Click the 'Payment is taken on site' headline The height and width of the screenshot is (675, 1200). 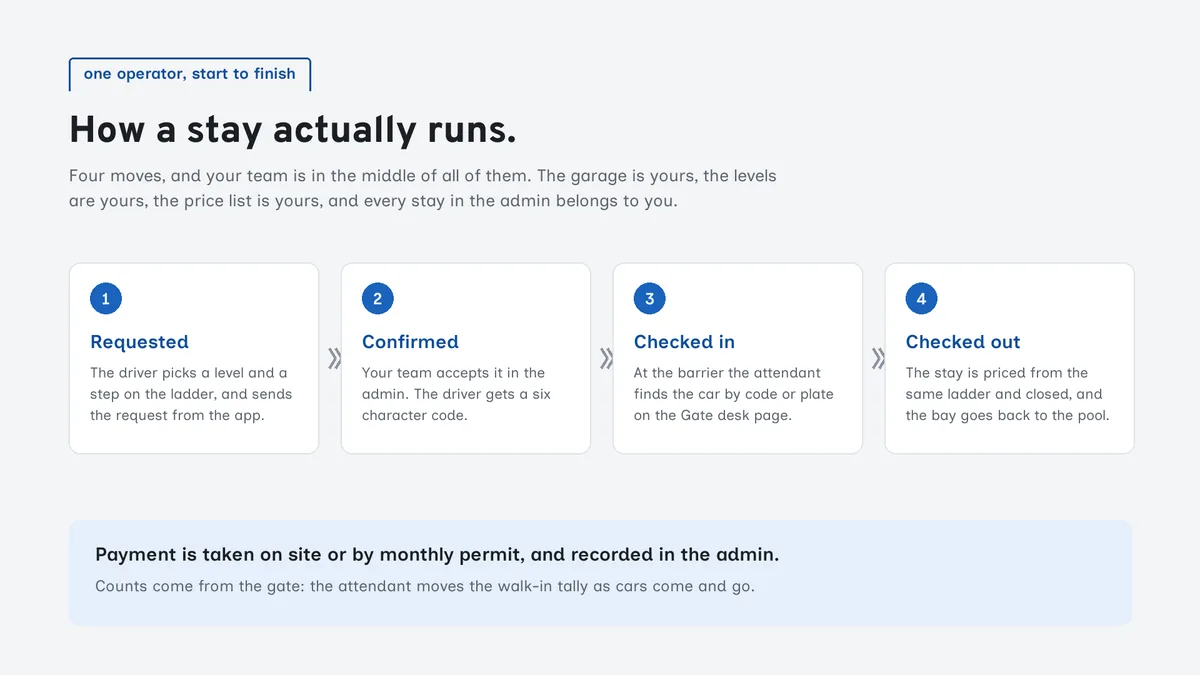[437, 554]
